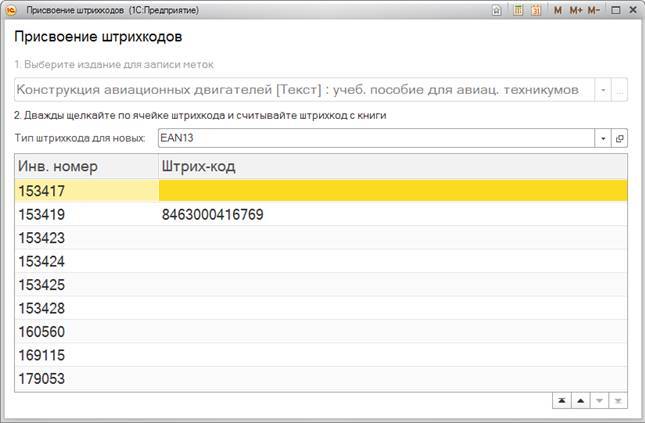Click the M+ memory add button
The image size is (645, 423).
click(x=575, y=9)
